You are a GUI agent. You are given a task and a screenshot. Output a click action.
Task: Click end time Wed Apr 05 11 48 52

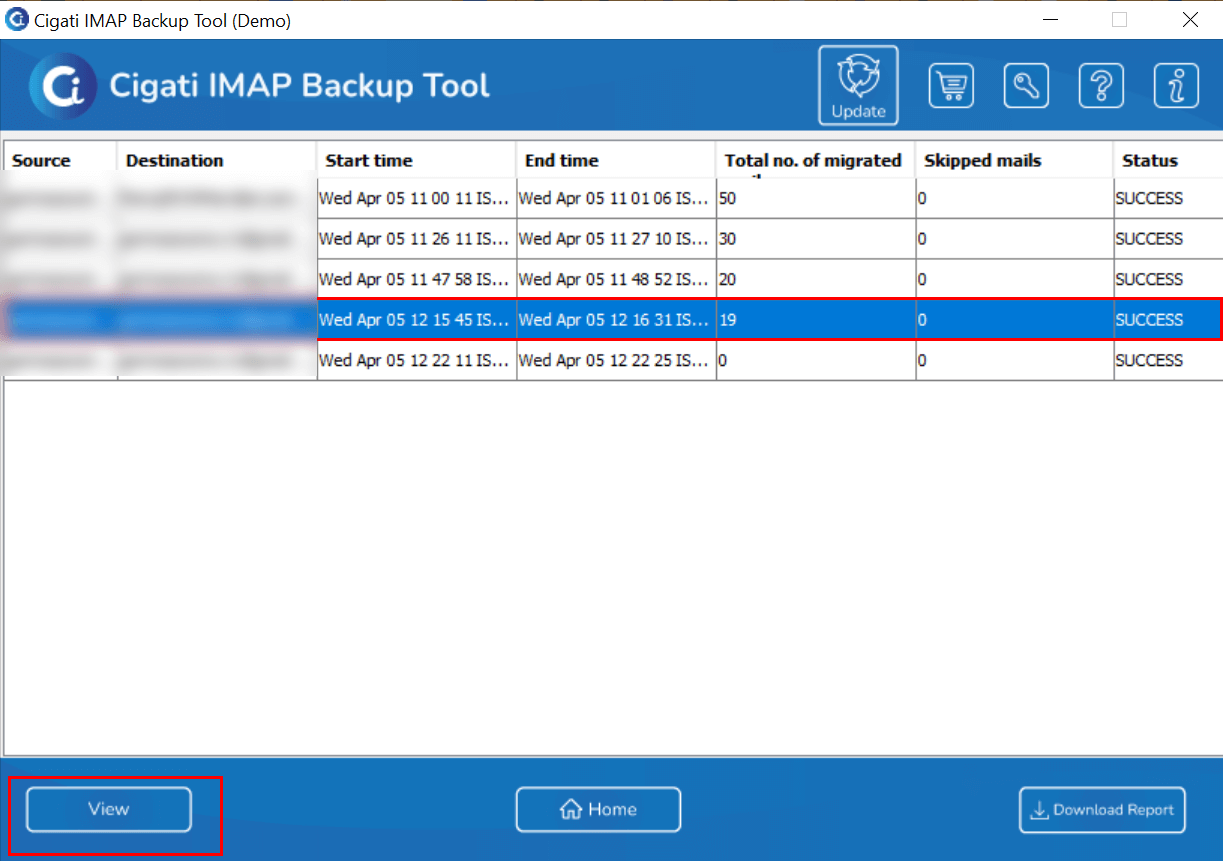(x=616, y=279)
